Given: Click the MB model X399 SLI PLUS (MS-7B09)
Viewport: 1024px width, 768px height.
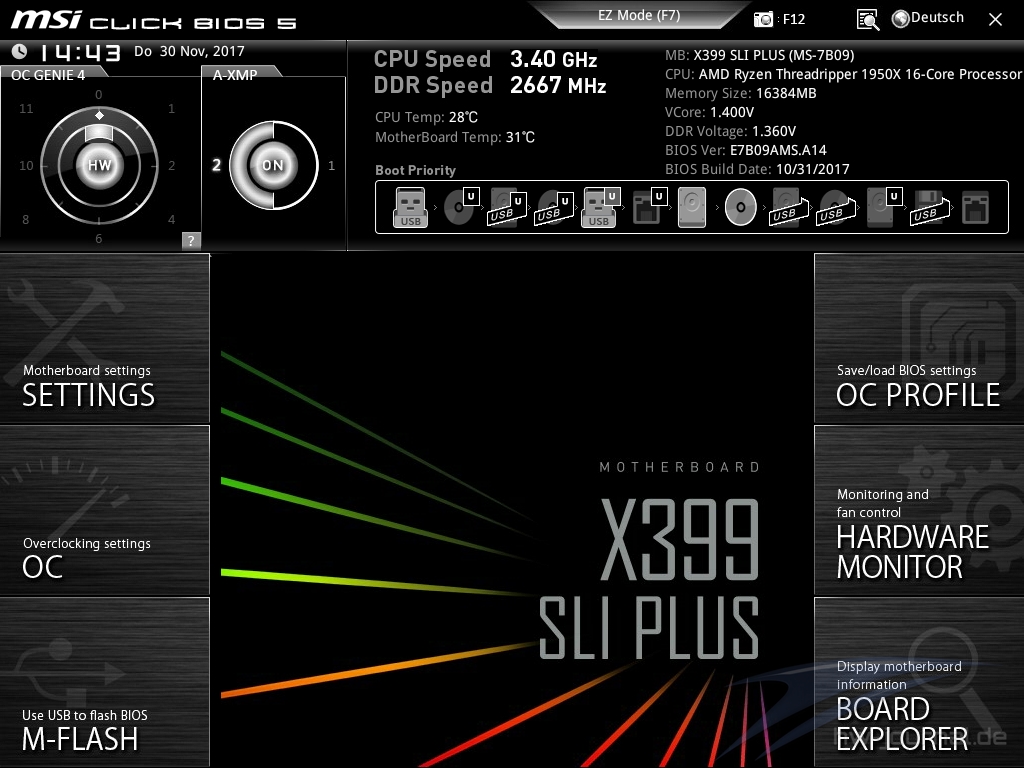Looking at the screenshot, I should 774,55.
